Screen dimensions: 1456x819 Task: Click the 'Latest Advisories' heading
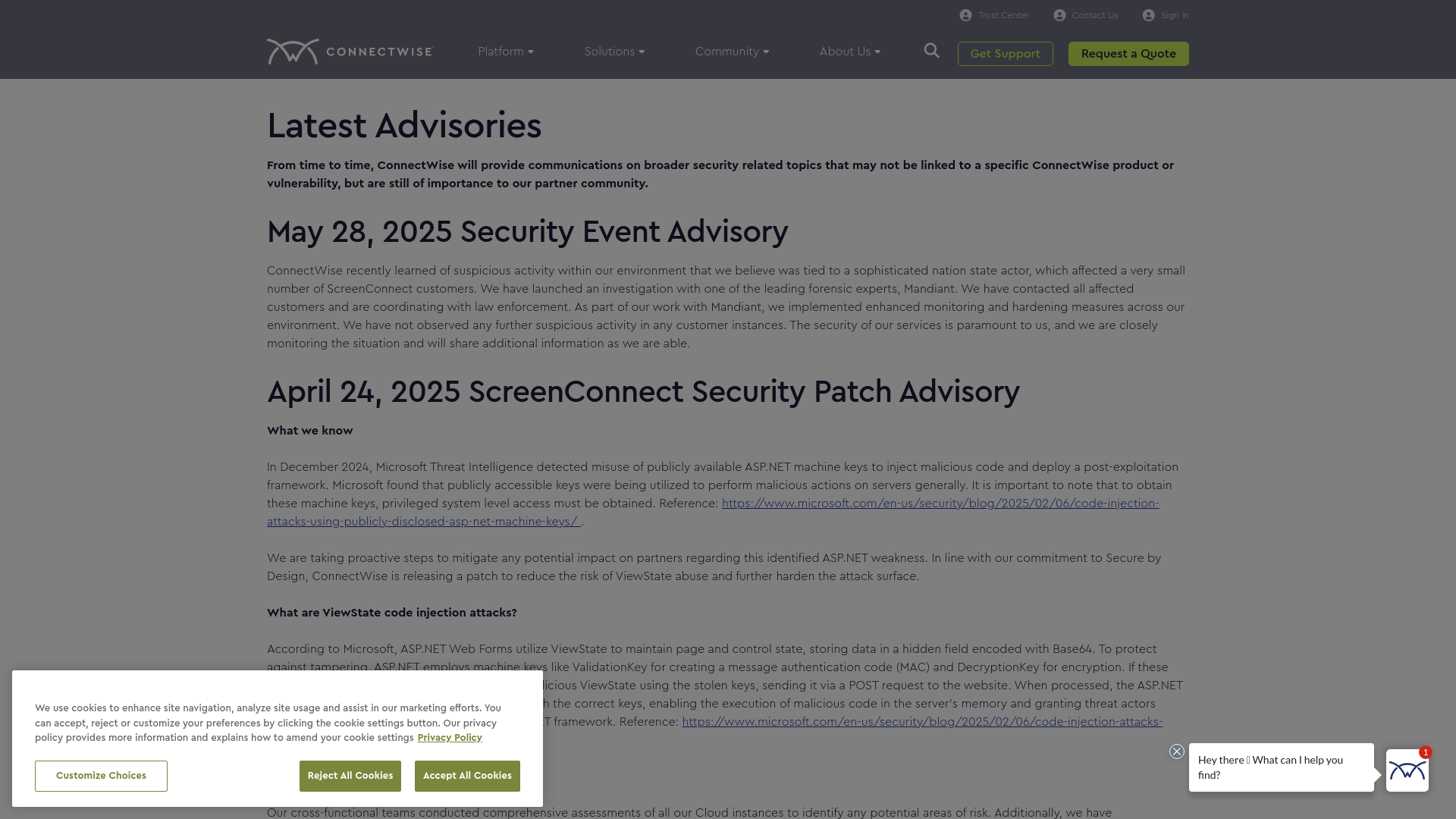404,125
